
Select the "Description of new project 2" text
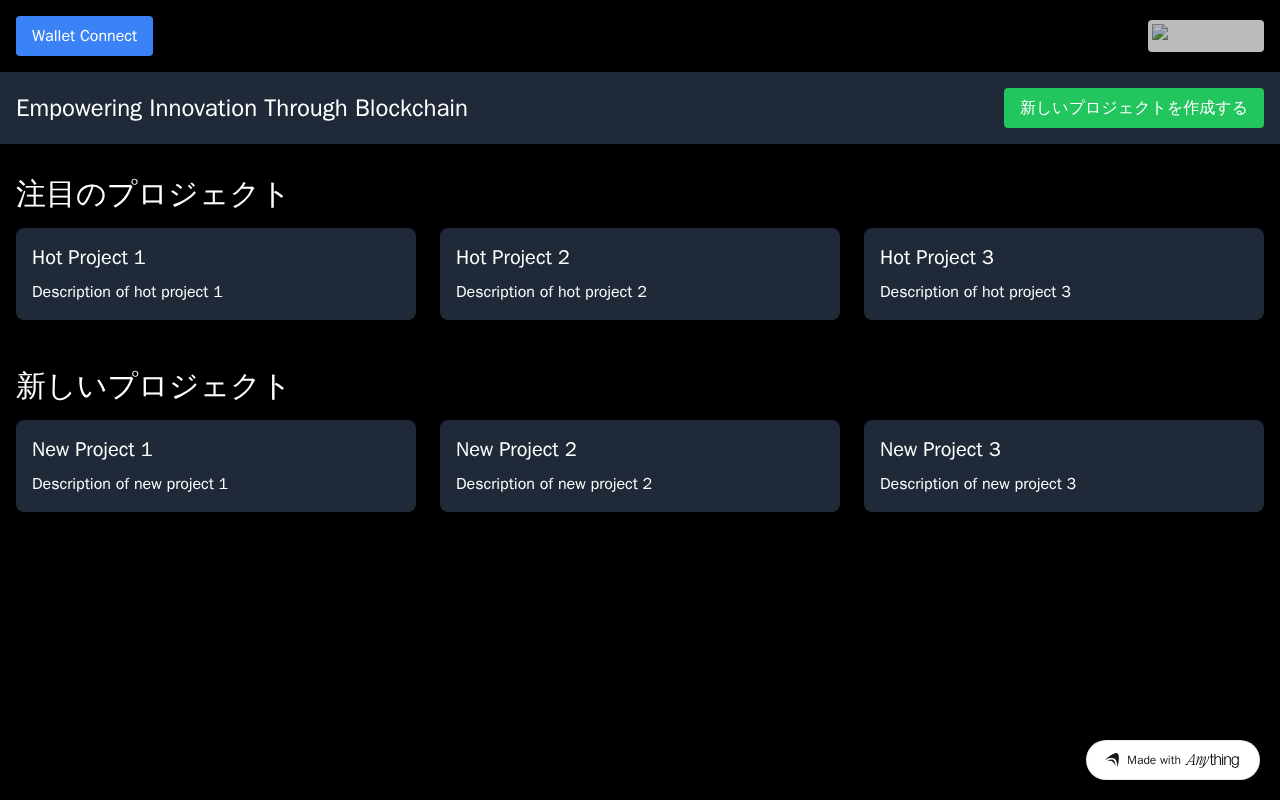(x=554, y=484)
